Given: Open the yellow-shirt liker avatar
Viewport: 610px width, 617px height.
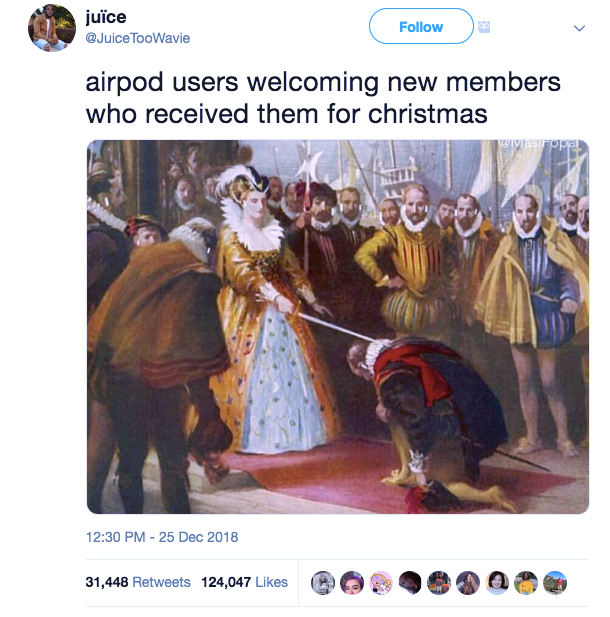Looking at the screenshot, I should pos(526,583).
